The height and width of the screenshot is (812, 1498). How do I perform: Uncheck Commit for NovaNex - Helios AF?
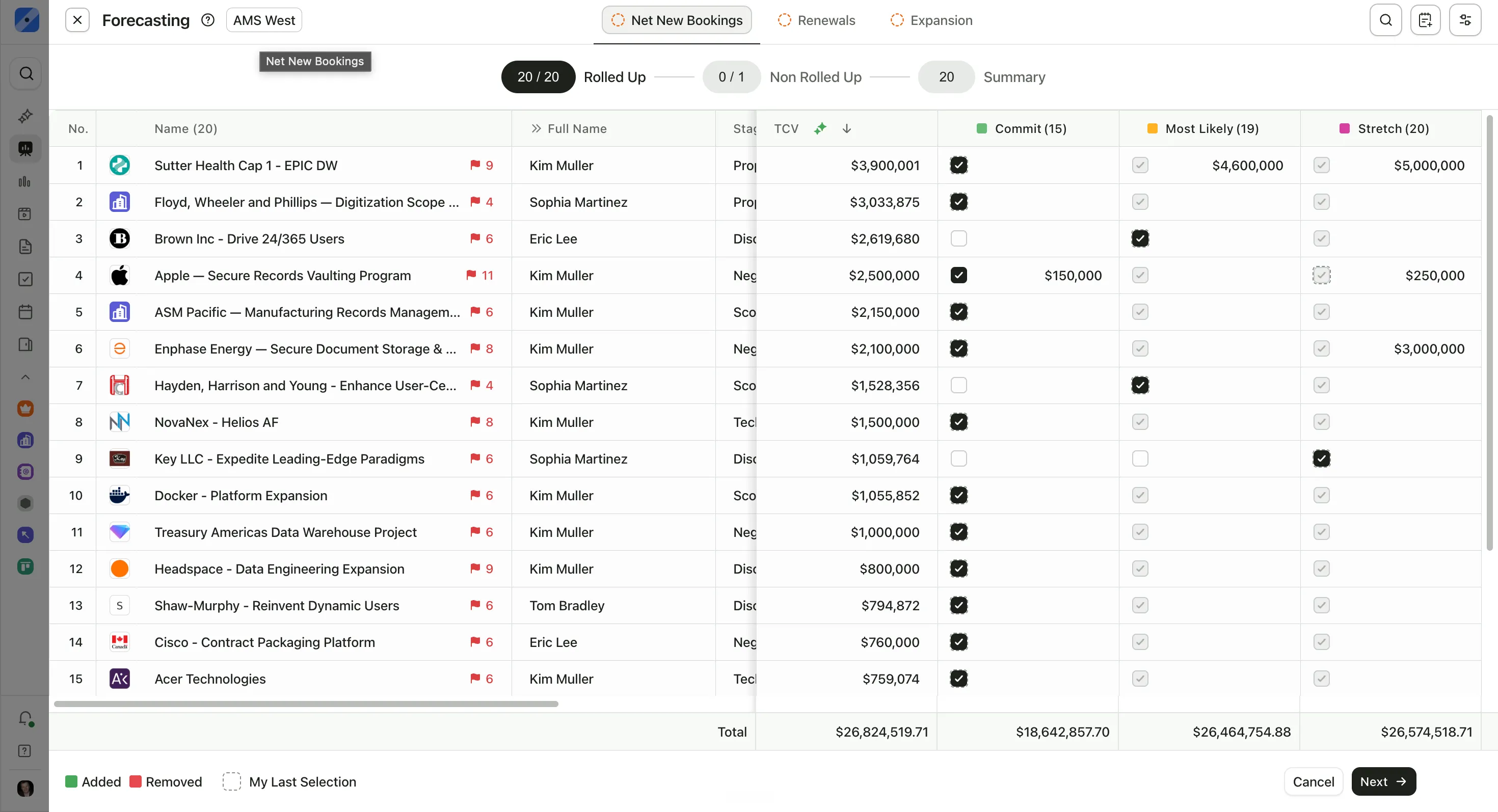tap(959, 422)
